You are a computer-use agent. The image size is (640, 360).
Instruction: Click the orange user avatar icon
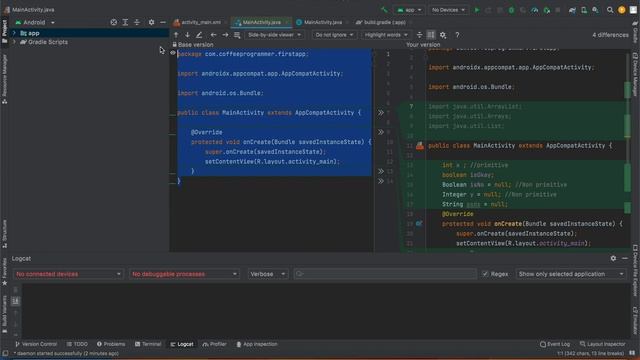click(x=622, y=10)
